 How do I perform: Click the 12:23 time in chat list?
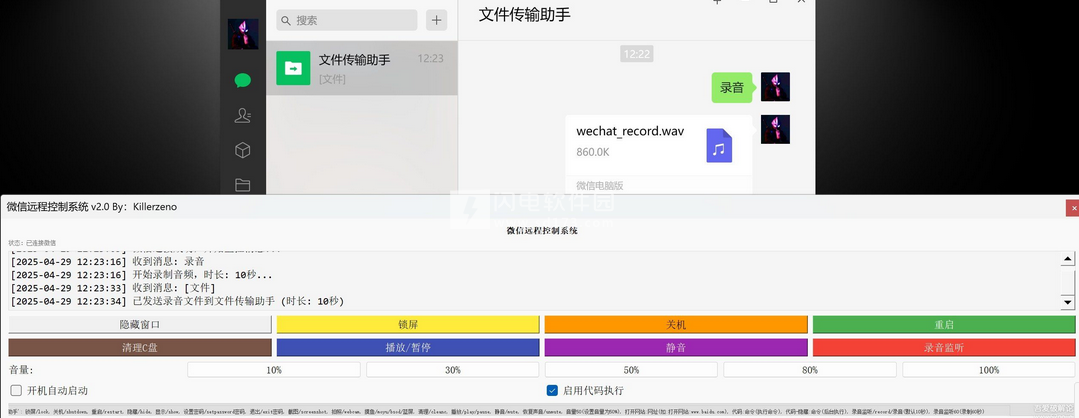point(431,59)
